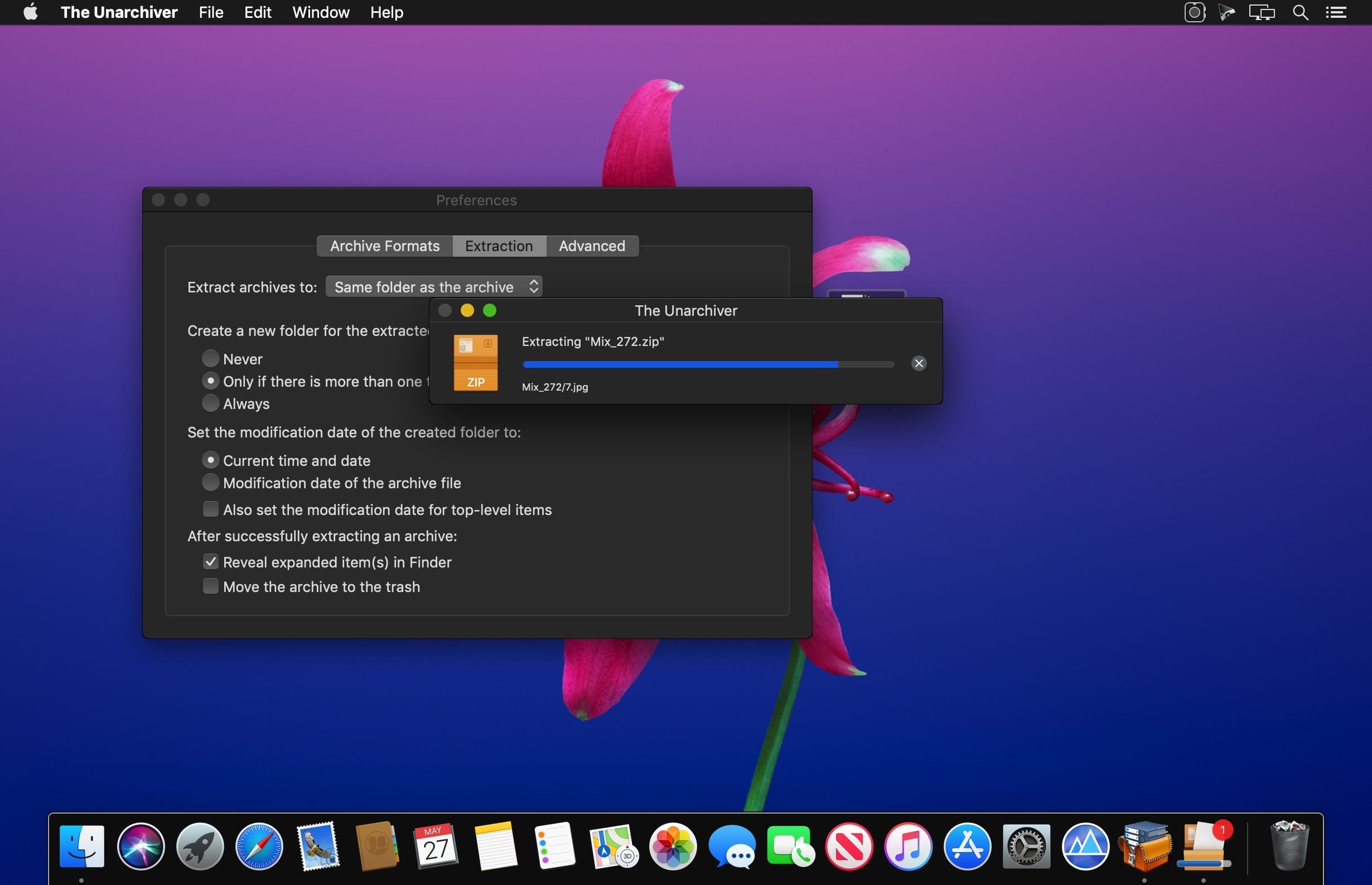Switch to Extraction tab
Viewport: 1372px width, 885px height.
click(x=499, y=246)
